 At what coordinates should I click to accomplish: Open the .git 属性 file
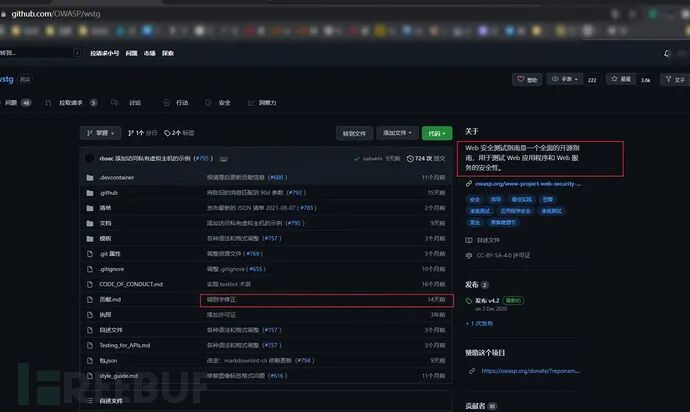click(x=110, y=254)
